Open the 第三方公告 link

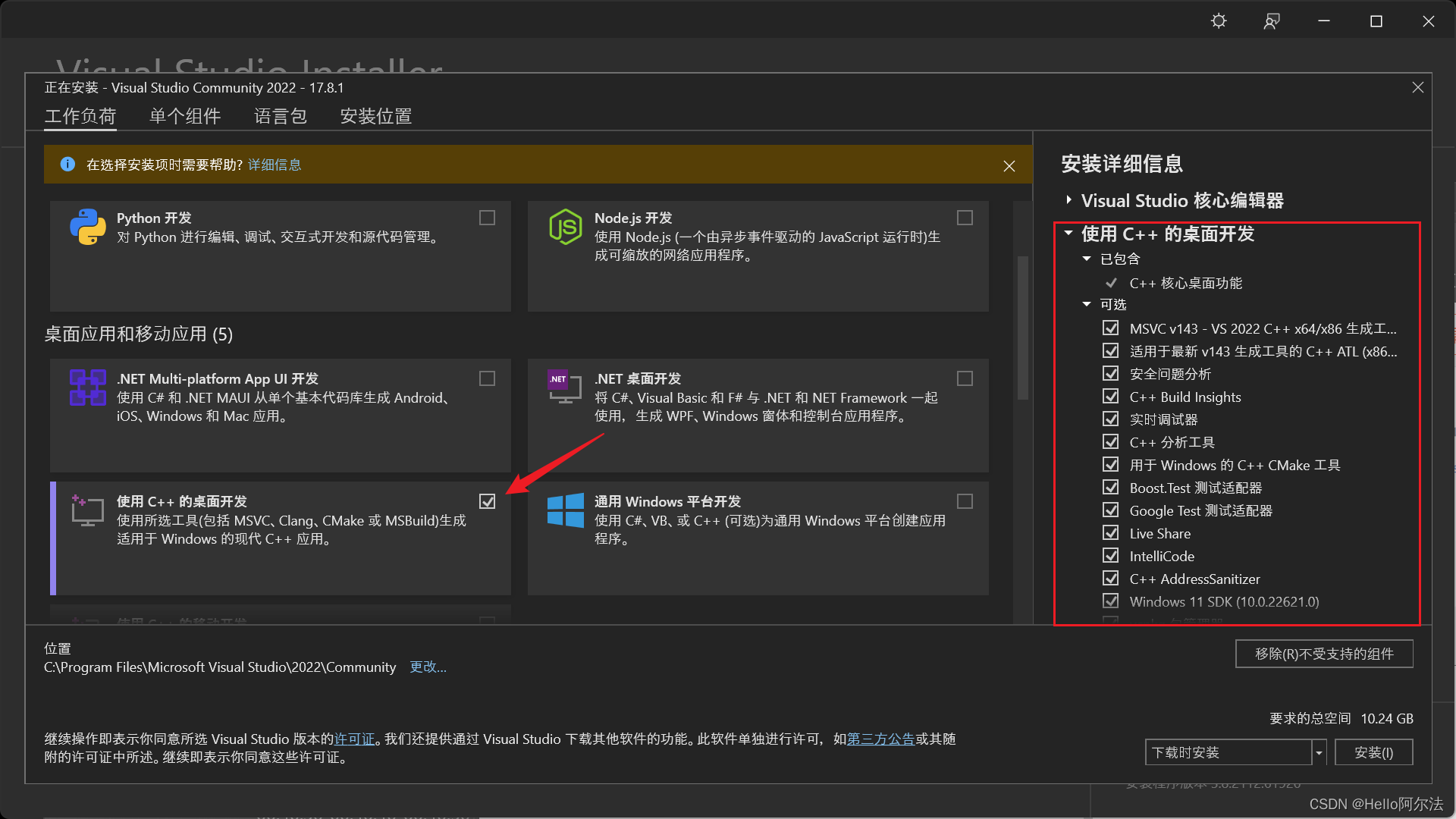(x=881, y=739)
